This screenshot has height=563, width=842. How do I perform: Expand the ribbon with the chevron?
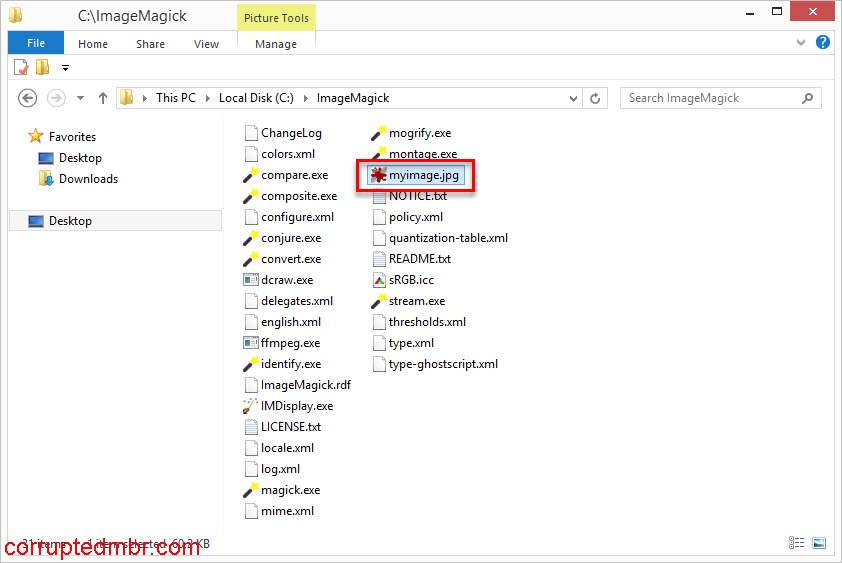pyautogui.click(x=801, y=44)
